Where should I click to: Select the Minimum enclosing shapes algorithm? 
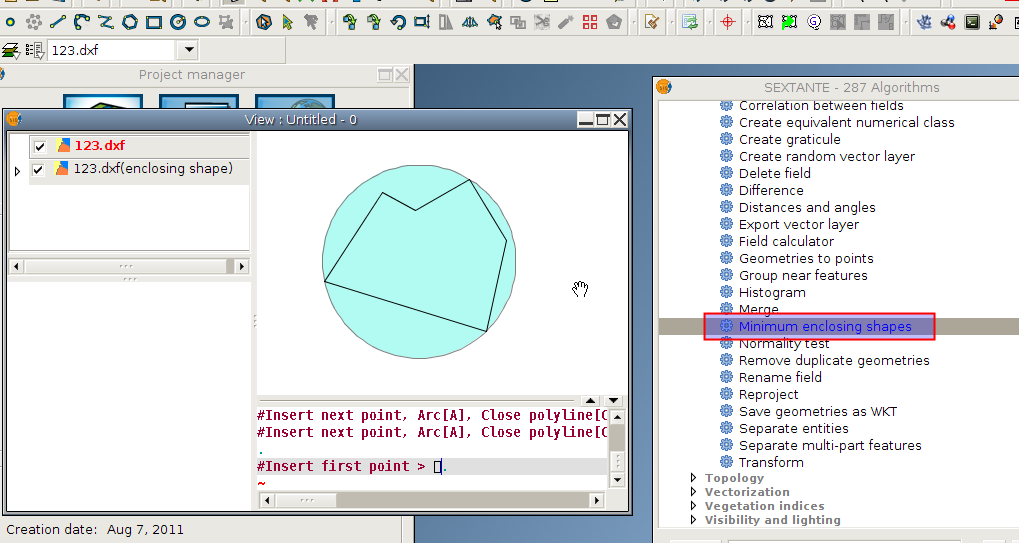[824, 327]
